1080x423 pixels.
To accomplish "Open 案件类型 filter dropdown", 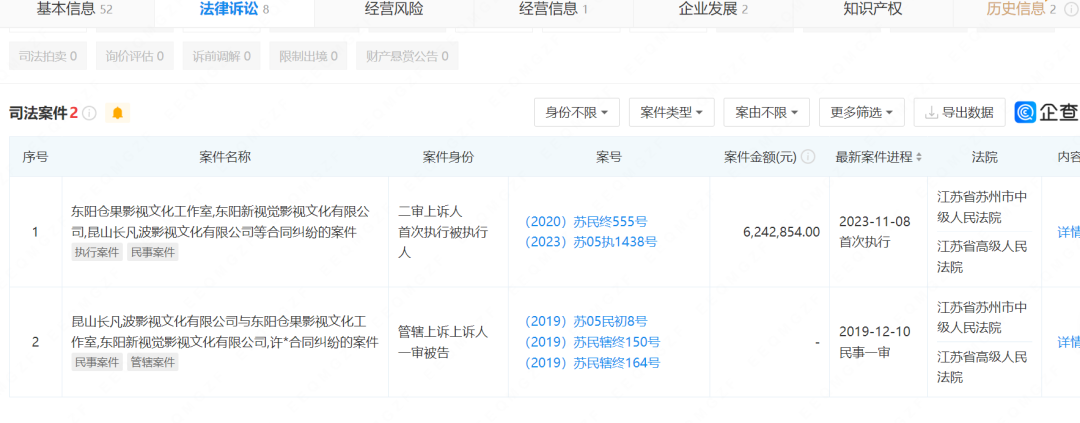I will point(672,112).
